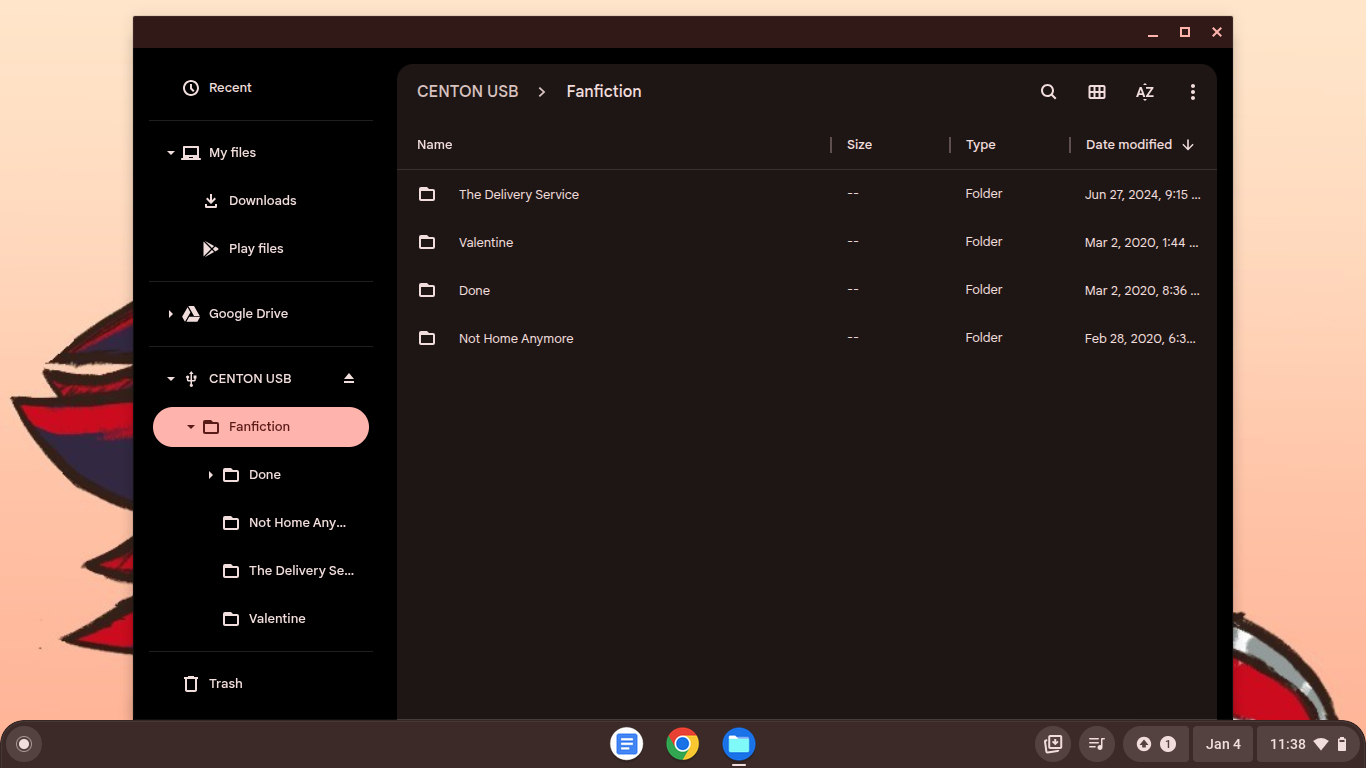This screenshot has width=1366, height=768.
Task: Open the media controls icon in shelf
Action: [1097, 744]
